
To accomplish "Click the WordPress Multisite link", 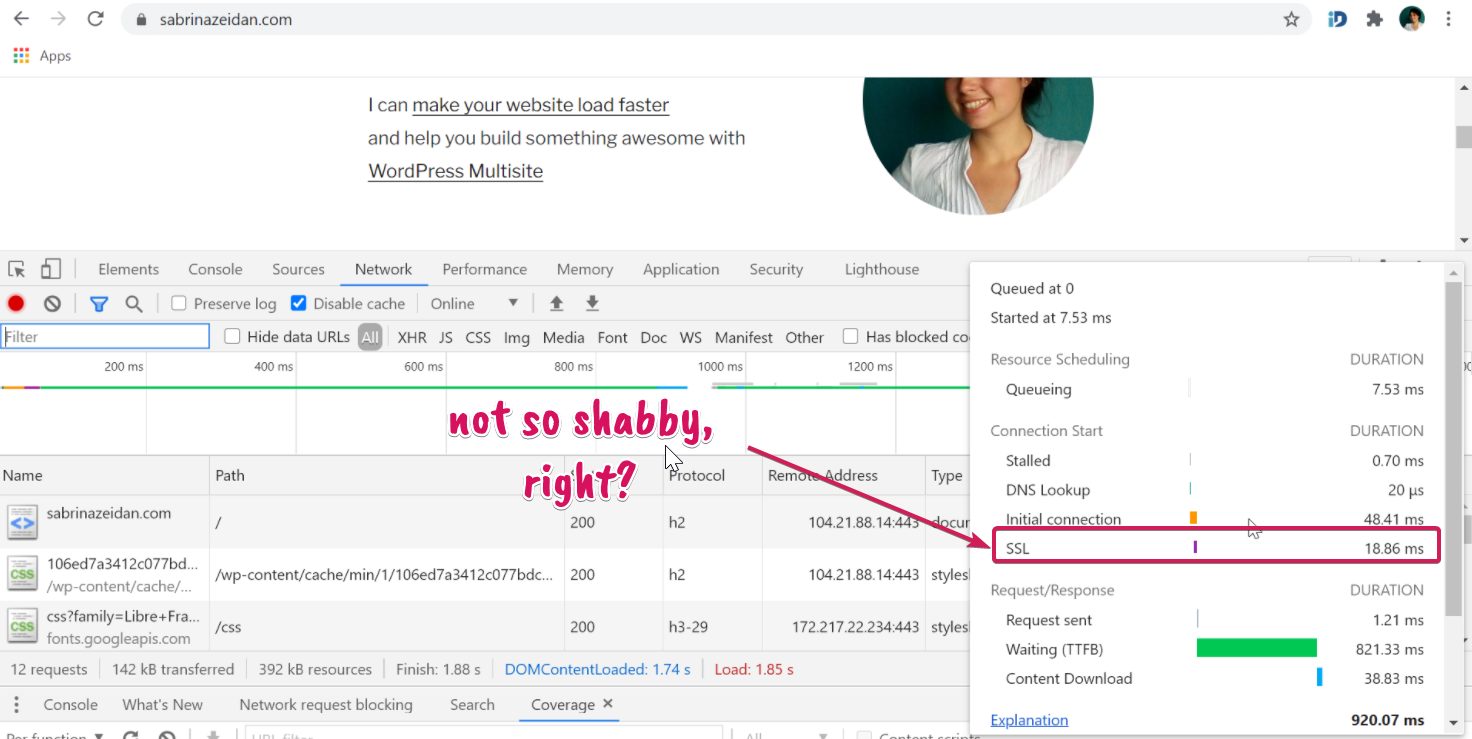I will click(x=455, y=171).
